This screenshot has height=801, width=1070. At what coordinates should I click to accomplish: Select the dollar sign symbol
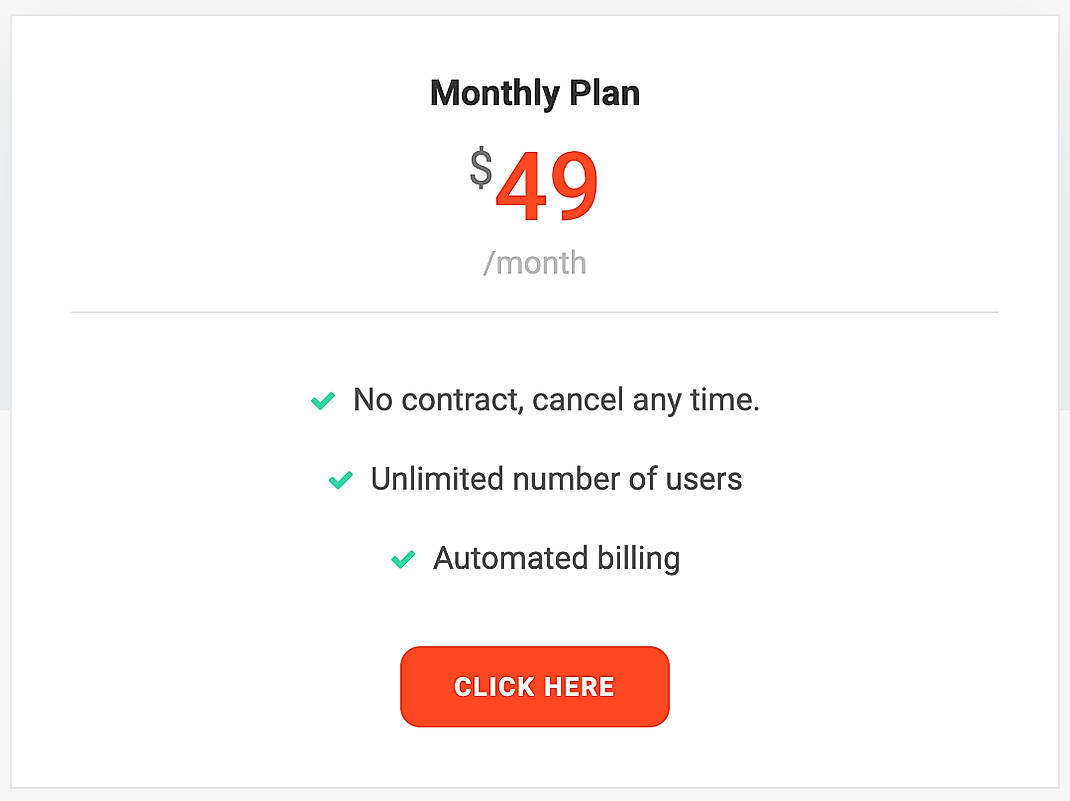[x=482, y=166]
